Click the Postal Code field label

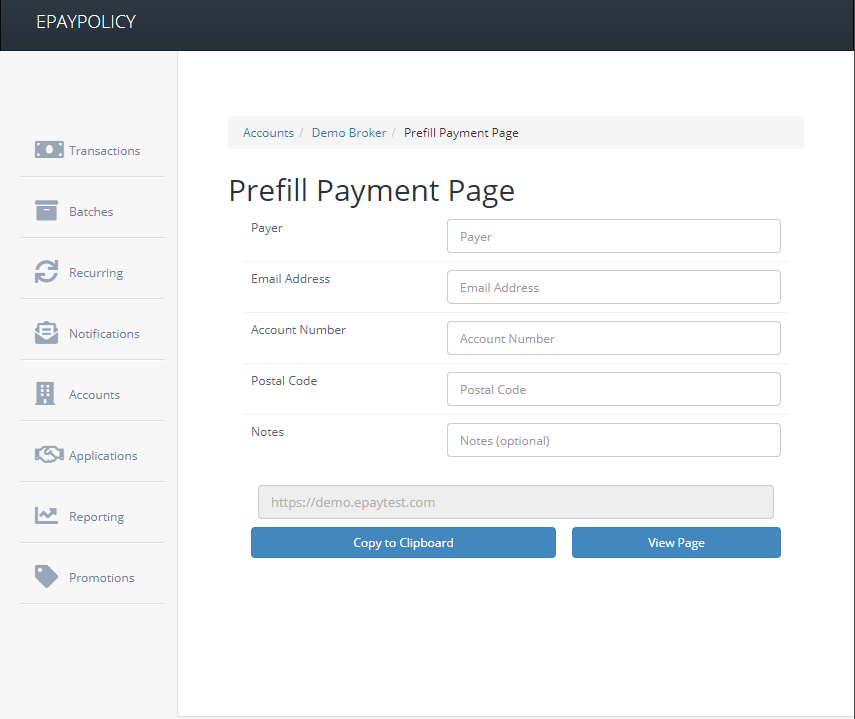coord(284,380)
